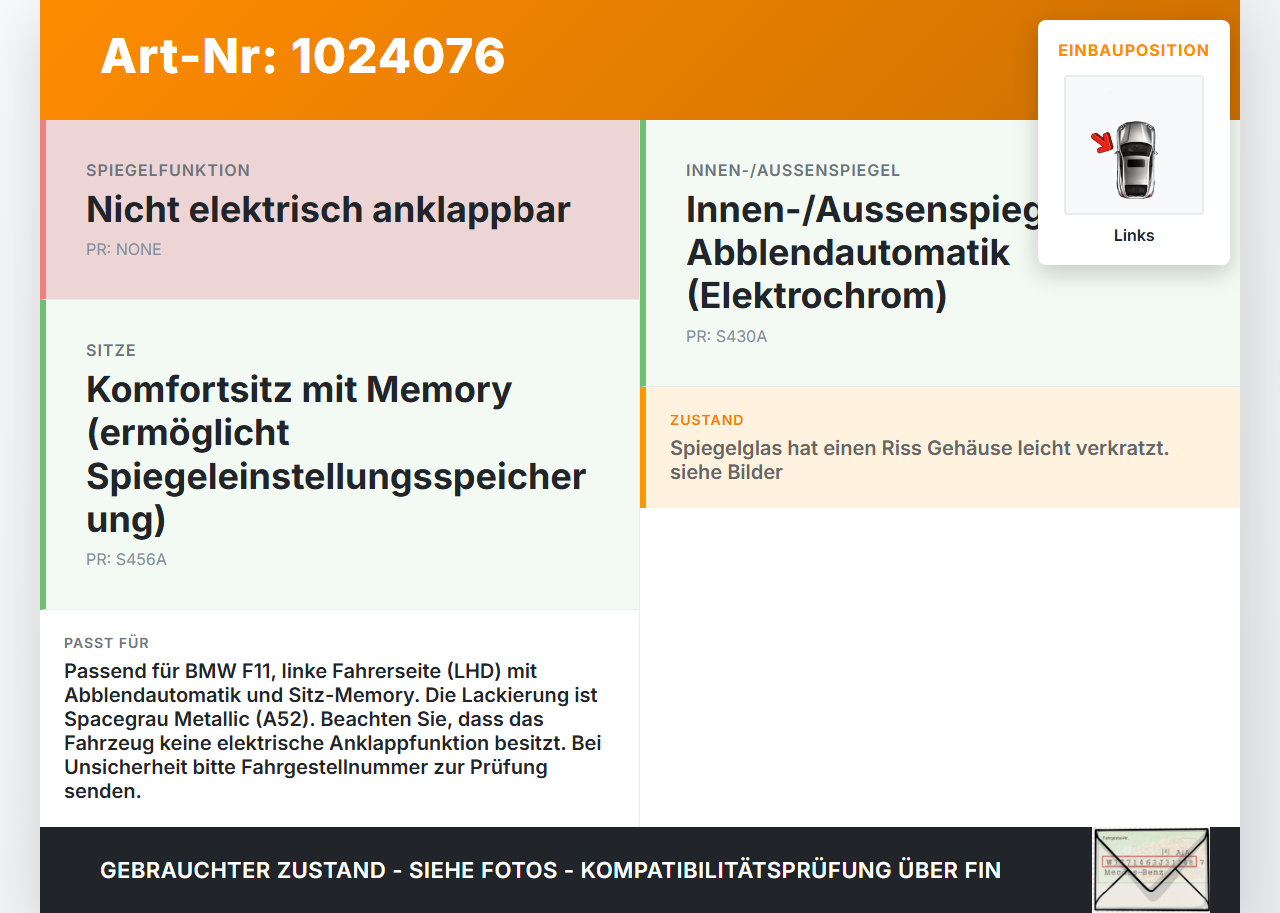Click the Links caption below the car
This screenshot has height=913, width=1280.
pos(1134,236)
